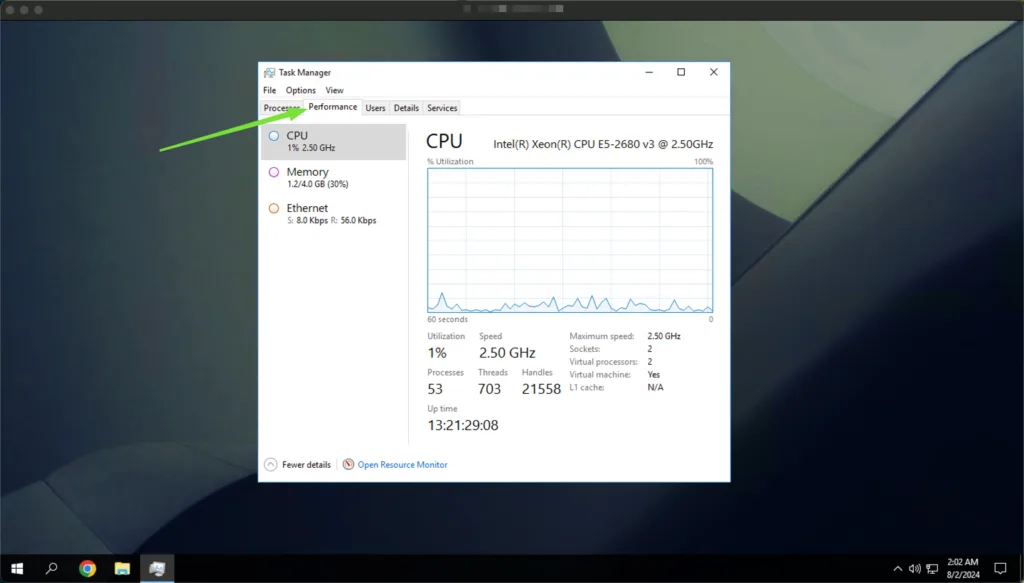
Task: Show hidden tray icons chevron
Action: point(898,568)
